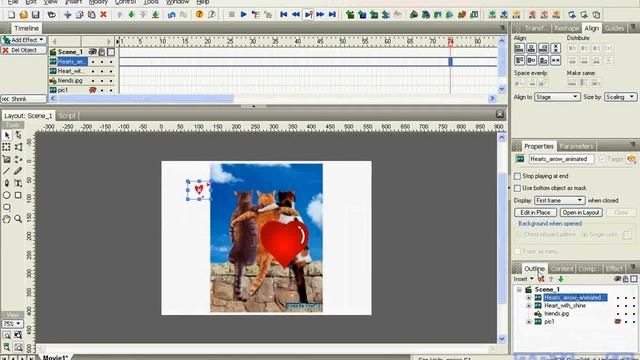Select pic1 in Outline tree

[x=549, y=322]
